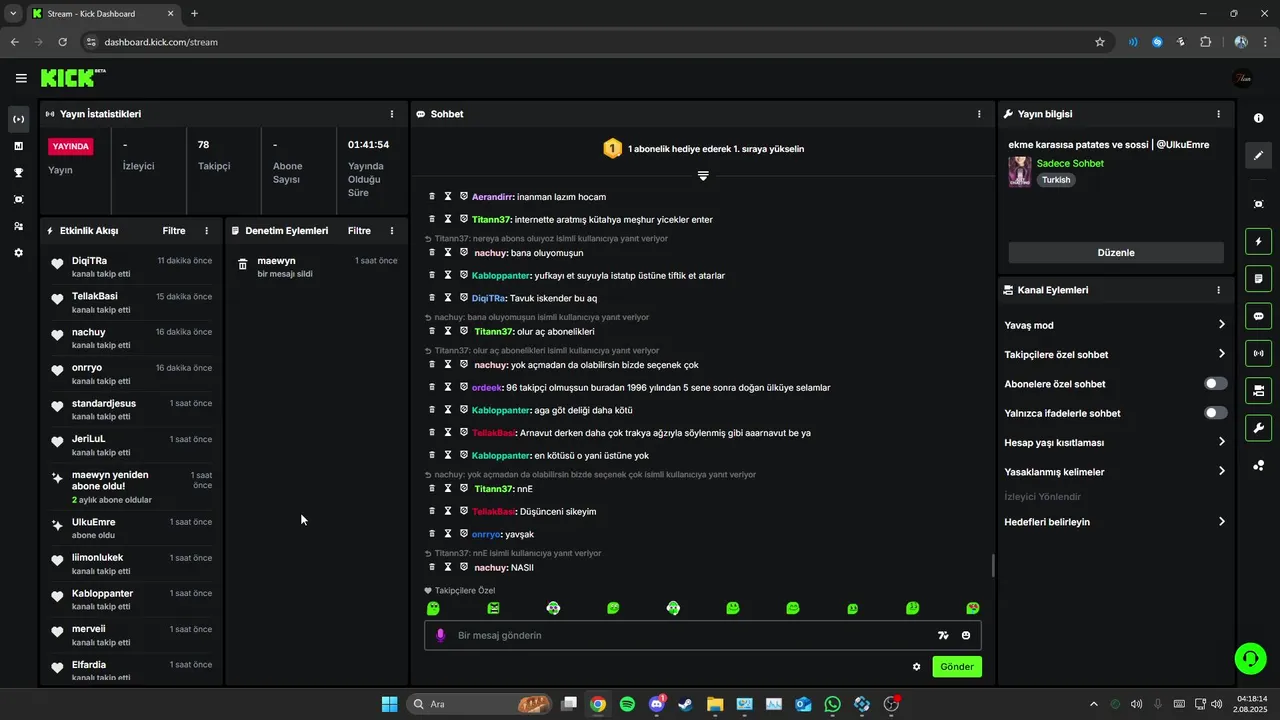The width and height of the screenshot is (1280, 720).
Task: Collapse the gift leaderboard banner arrow
Action: pos(703,176)
